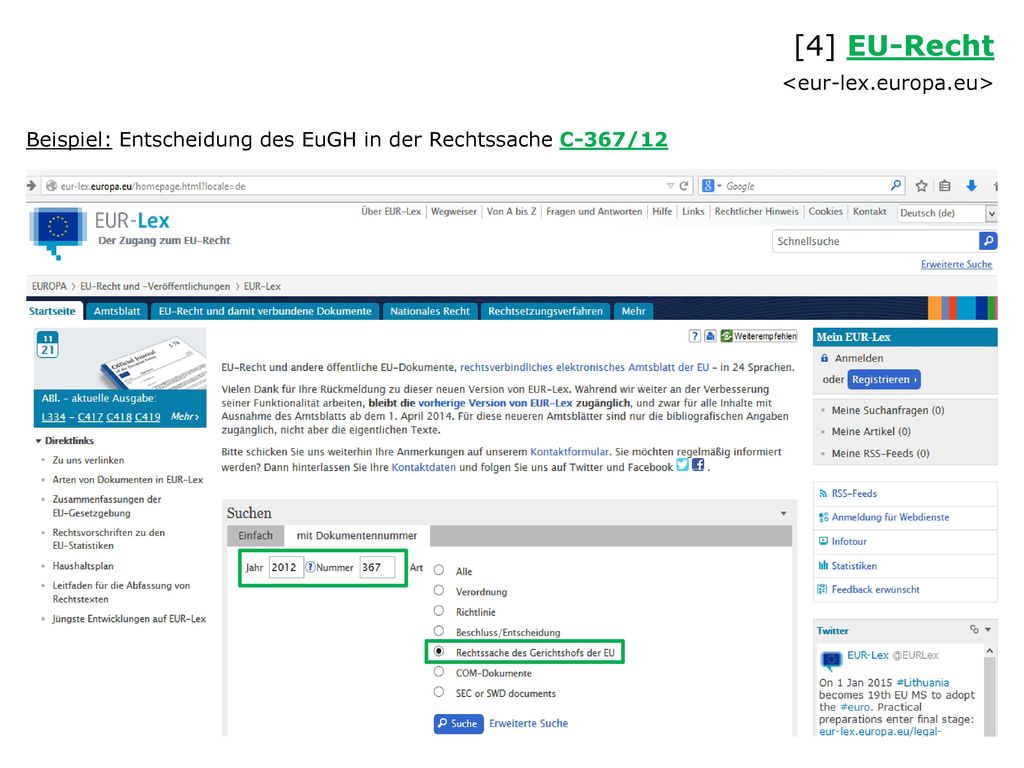The image size is (1024, 768).
Task: Click the blue downloads arrow icon
Action: point(971,185)
